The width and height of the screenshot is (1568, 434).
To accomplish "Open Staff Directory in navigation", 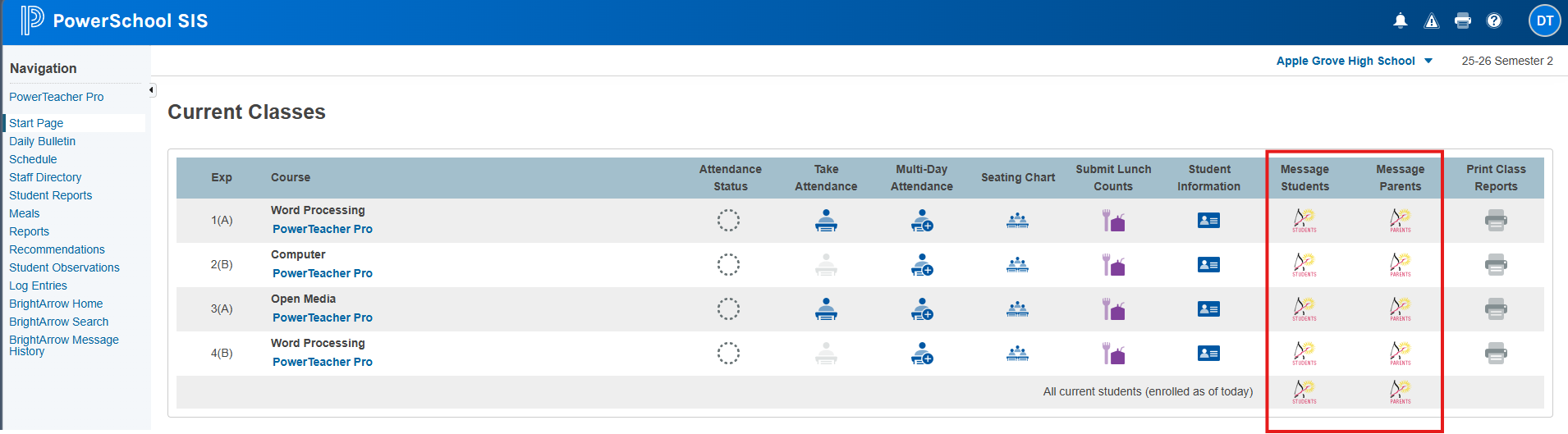I will (x=45, y=177).
